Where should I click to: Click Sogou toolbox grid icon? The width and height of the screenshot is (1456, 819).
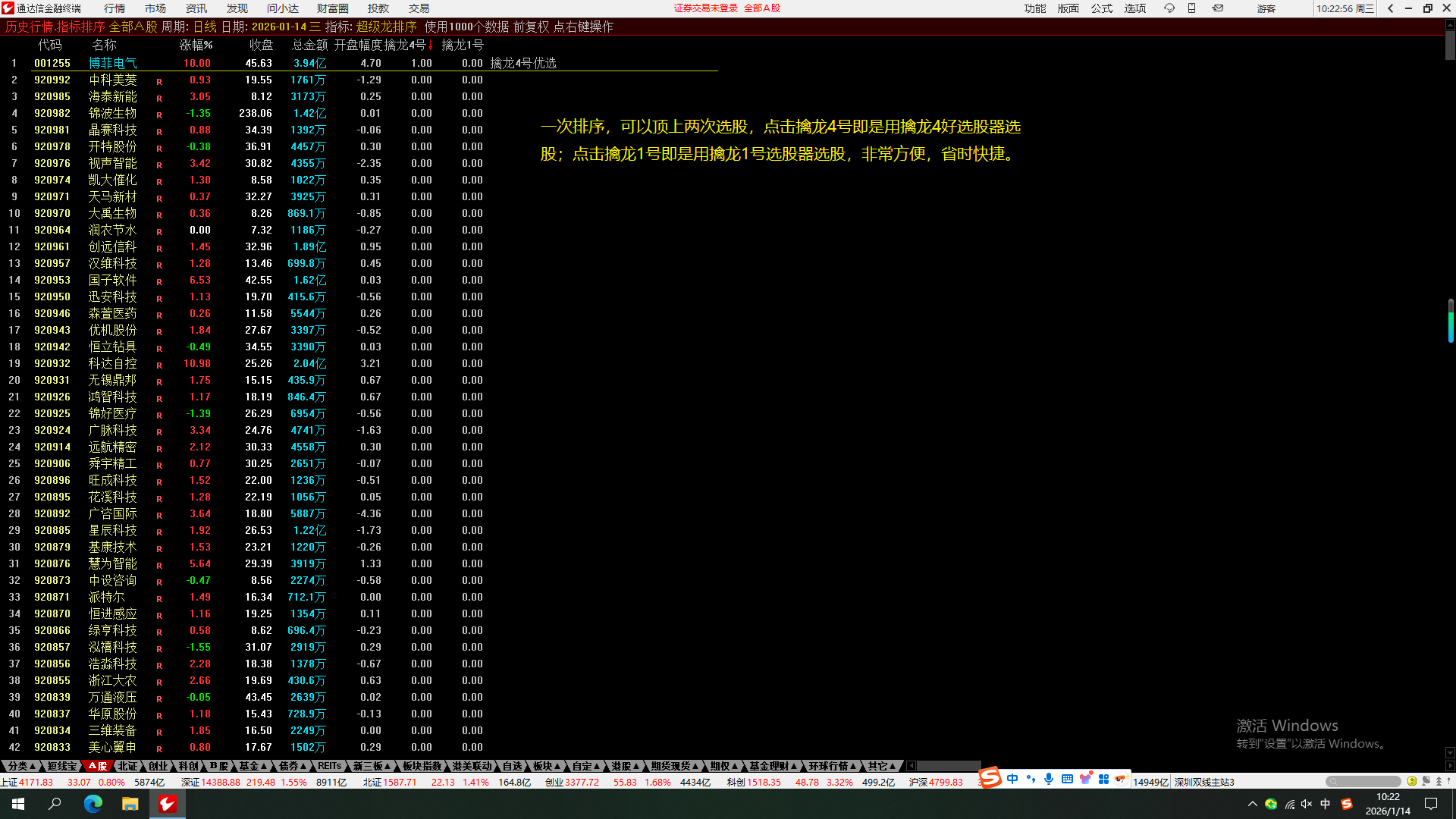[1103, 779]
